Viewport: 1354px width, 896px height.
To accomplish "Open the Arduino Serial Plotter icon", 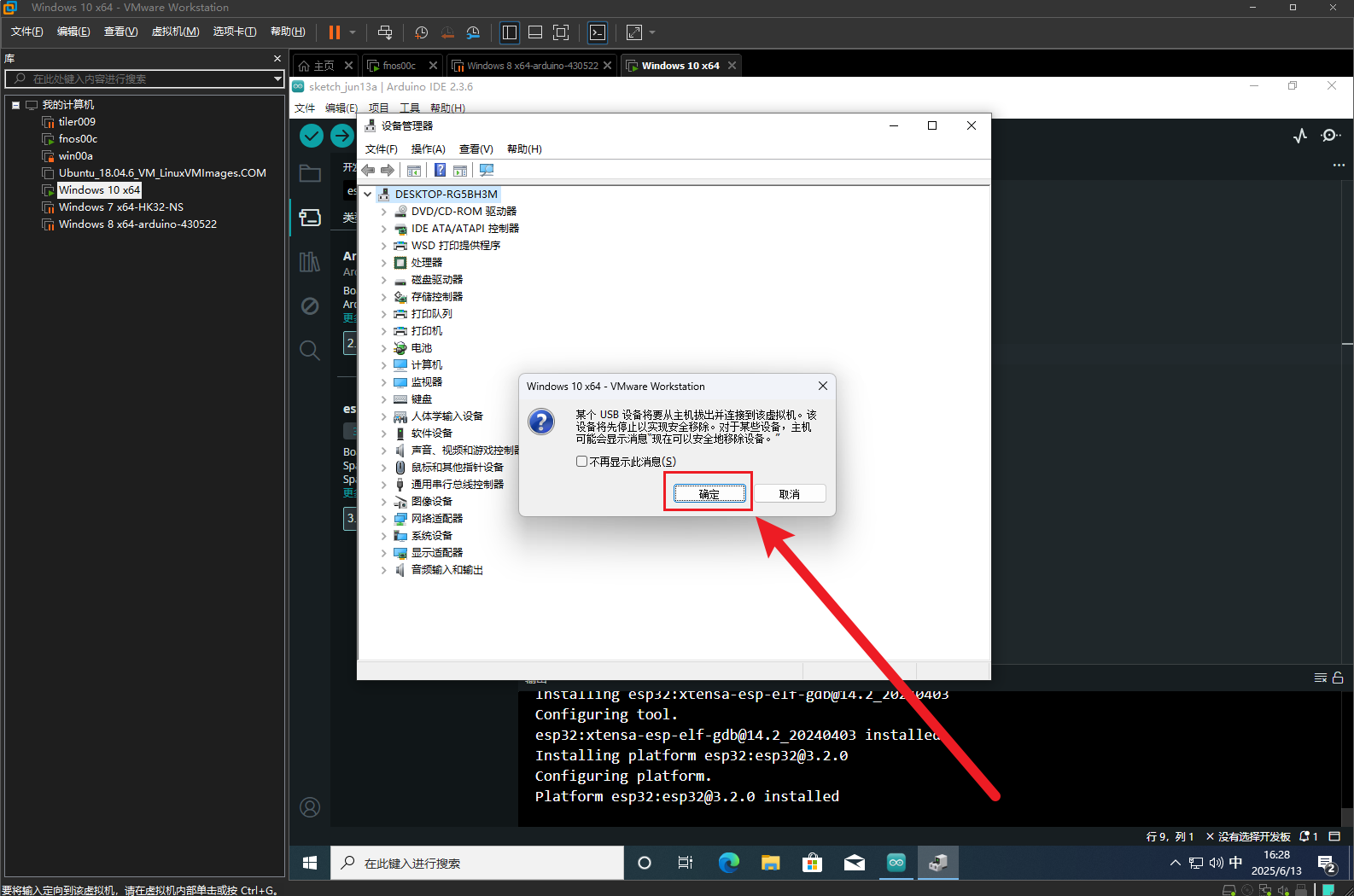I will pyautogui.click(x=1300, y=136).
